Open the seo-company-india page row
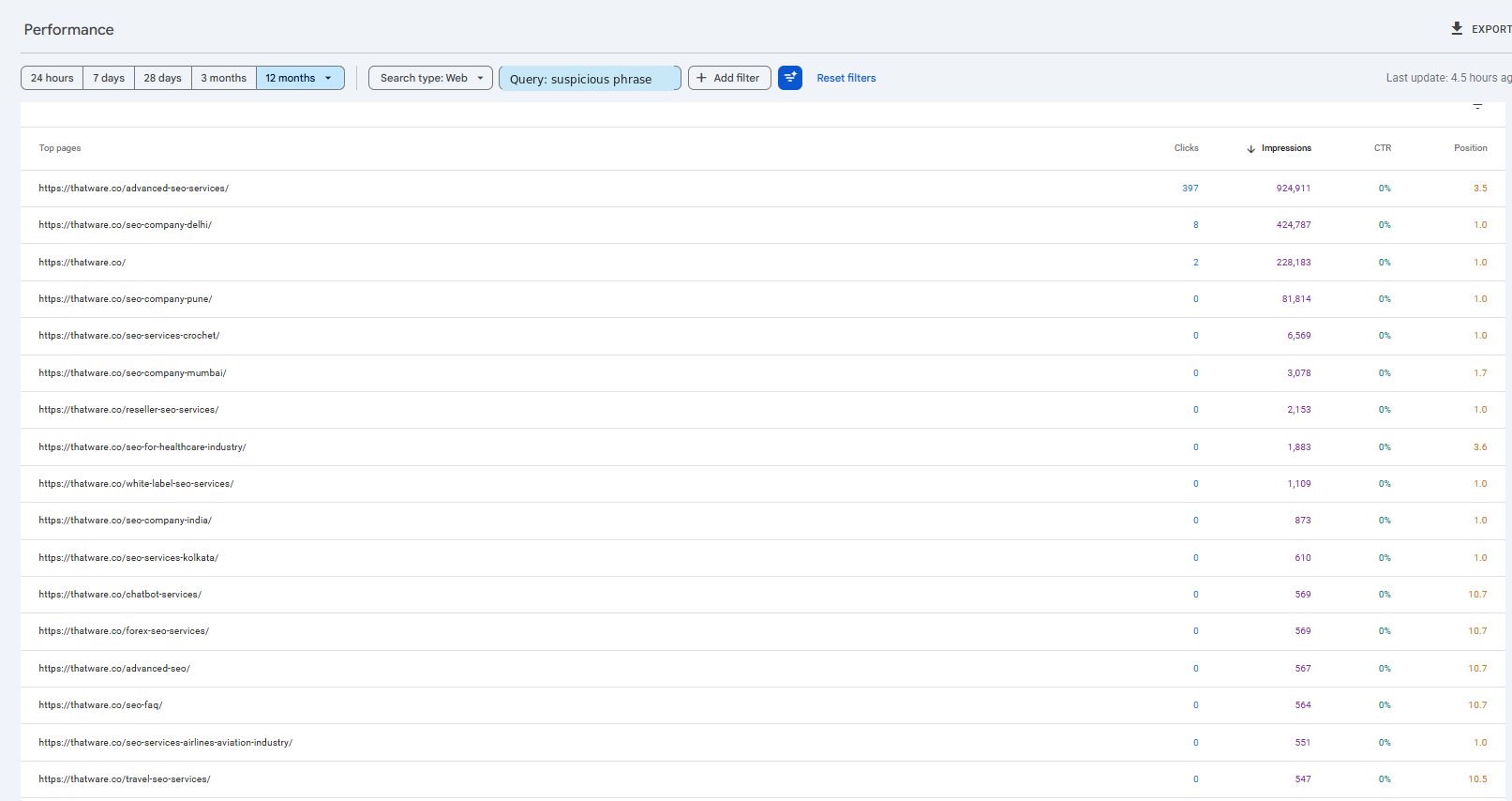Image resolution: width=1512 pixels, height=801 pixels. pyautogui.click(x=763, y=521)
